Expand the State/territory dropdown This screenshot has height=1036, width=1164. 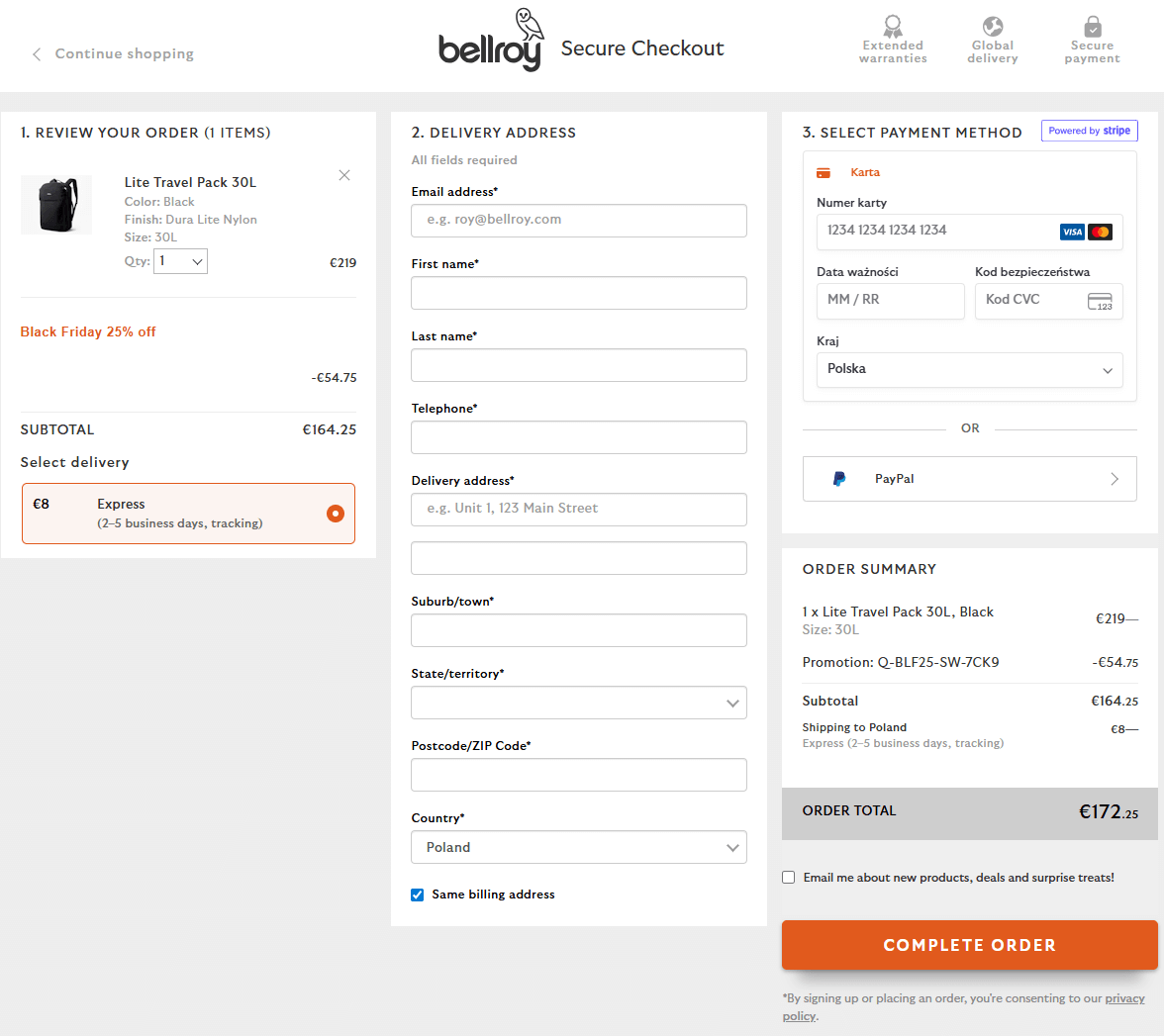pos(579,703)
